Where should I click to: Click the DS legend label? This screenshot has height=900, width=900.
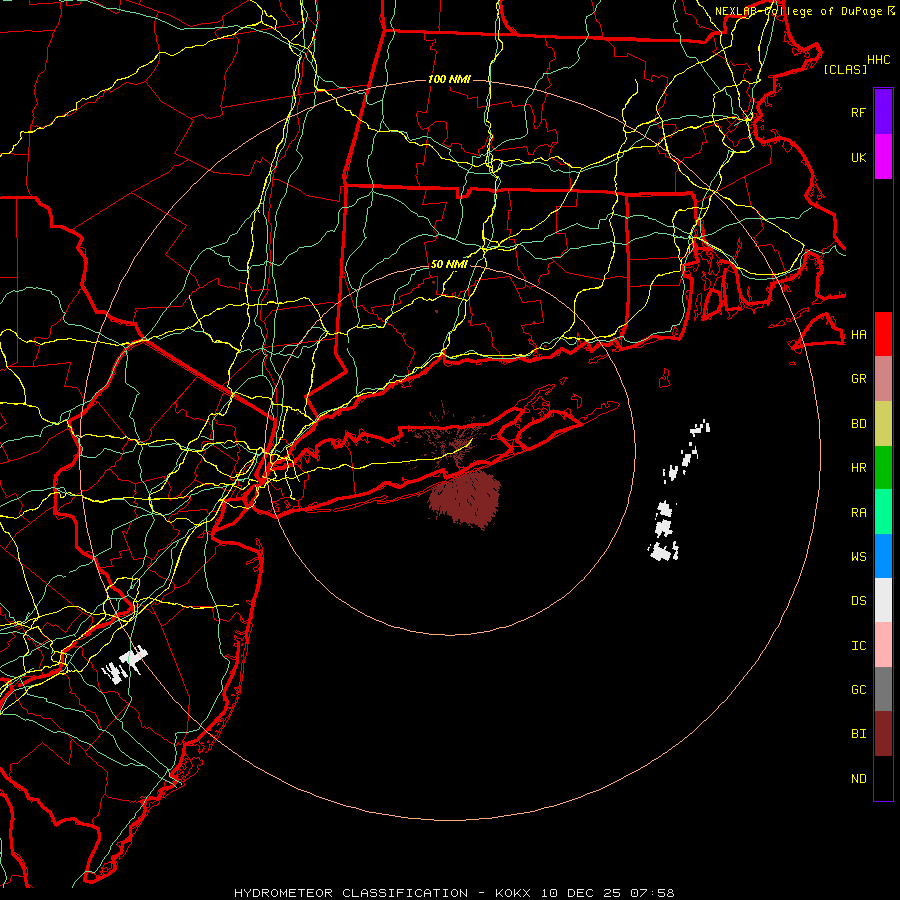tap(858, 601)
